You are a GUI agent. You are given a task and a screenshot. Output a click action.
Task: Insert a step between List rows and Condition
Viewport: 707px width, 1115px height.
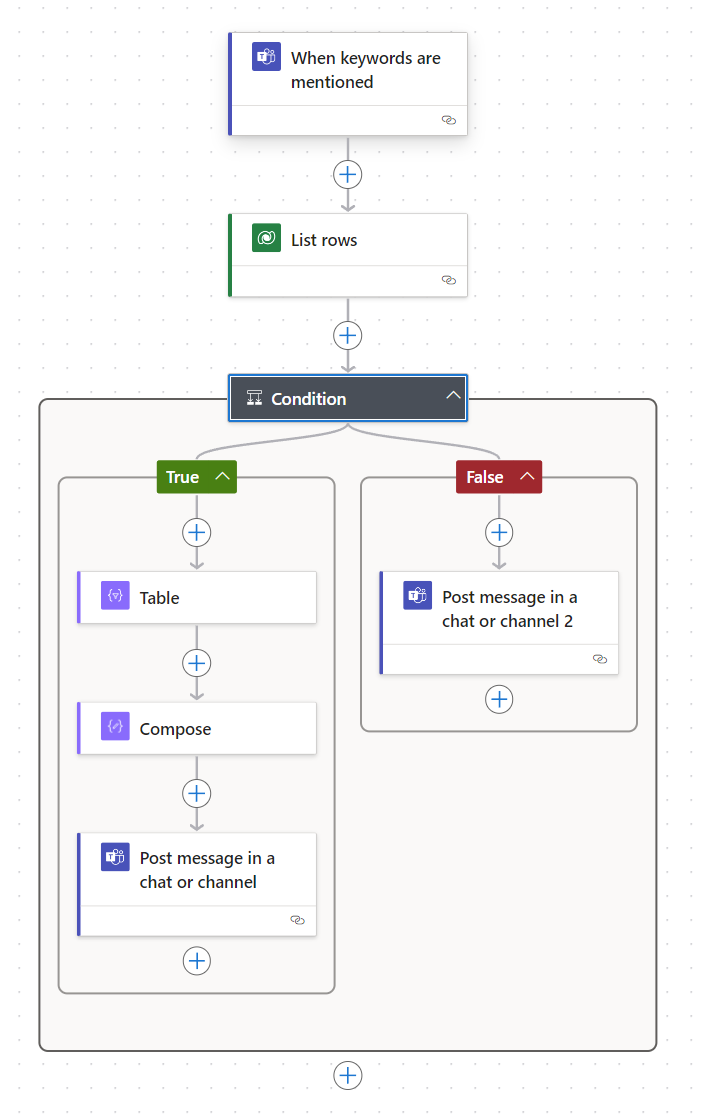coord(347,335)
